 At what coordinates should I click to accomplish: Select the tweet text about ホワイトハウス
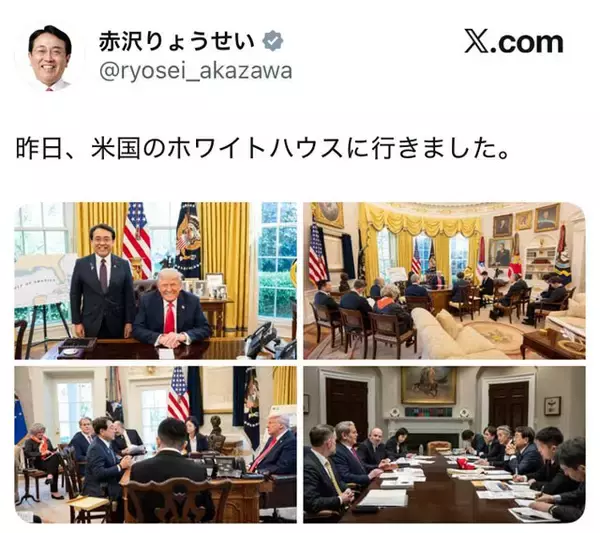click(x=263, y=148)
